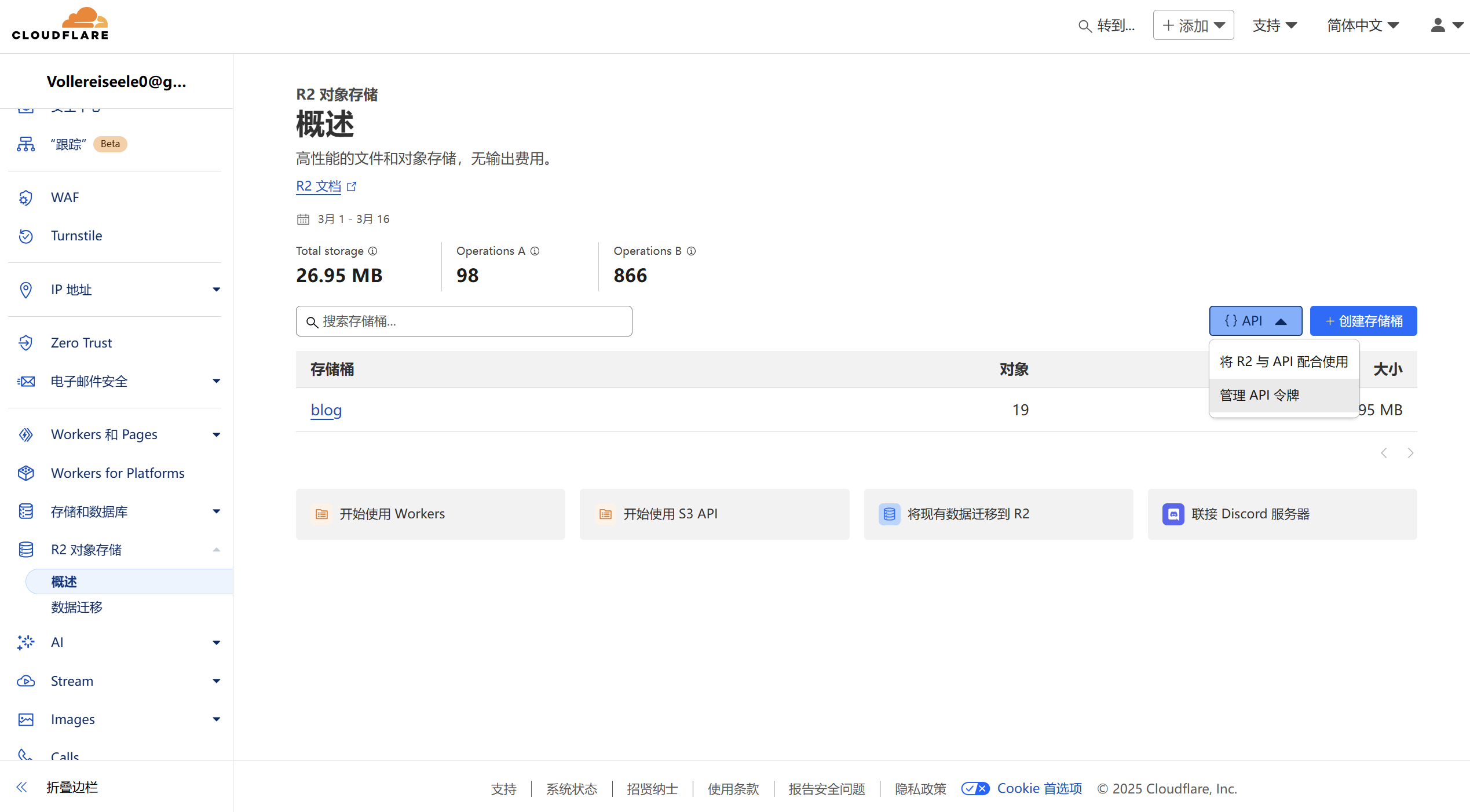This screenshot has height=812, width=1470.
Task: Click the 创建存储桶 button
Action: coord(1363,321)
